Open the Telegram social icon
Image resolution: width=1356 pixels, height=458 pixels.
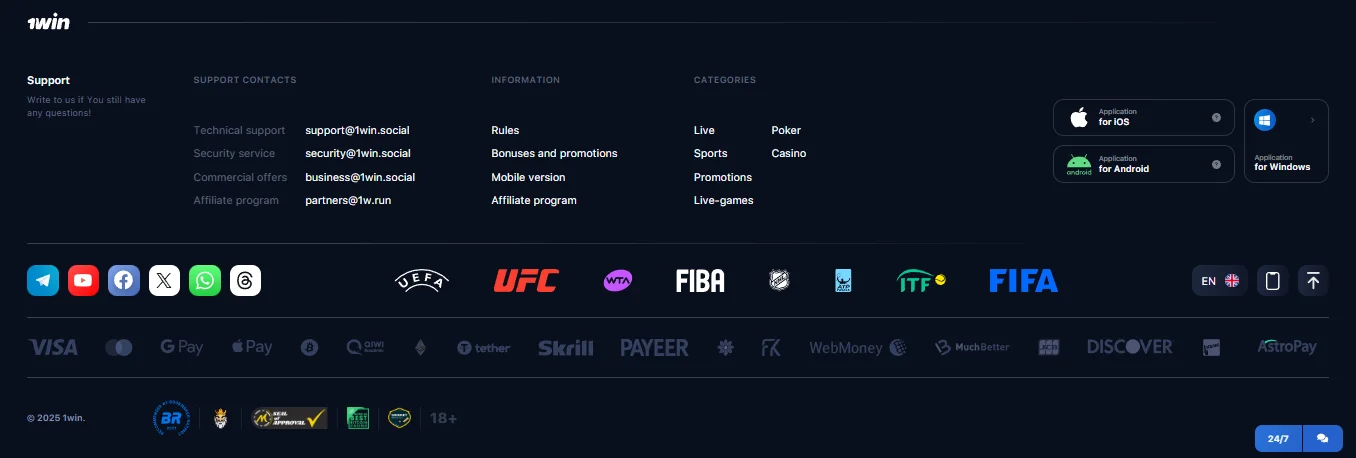coord(43,281)
